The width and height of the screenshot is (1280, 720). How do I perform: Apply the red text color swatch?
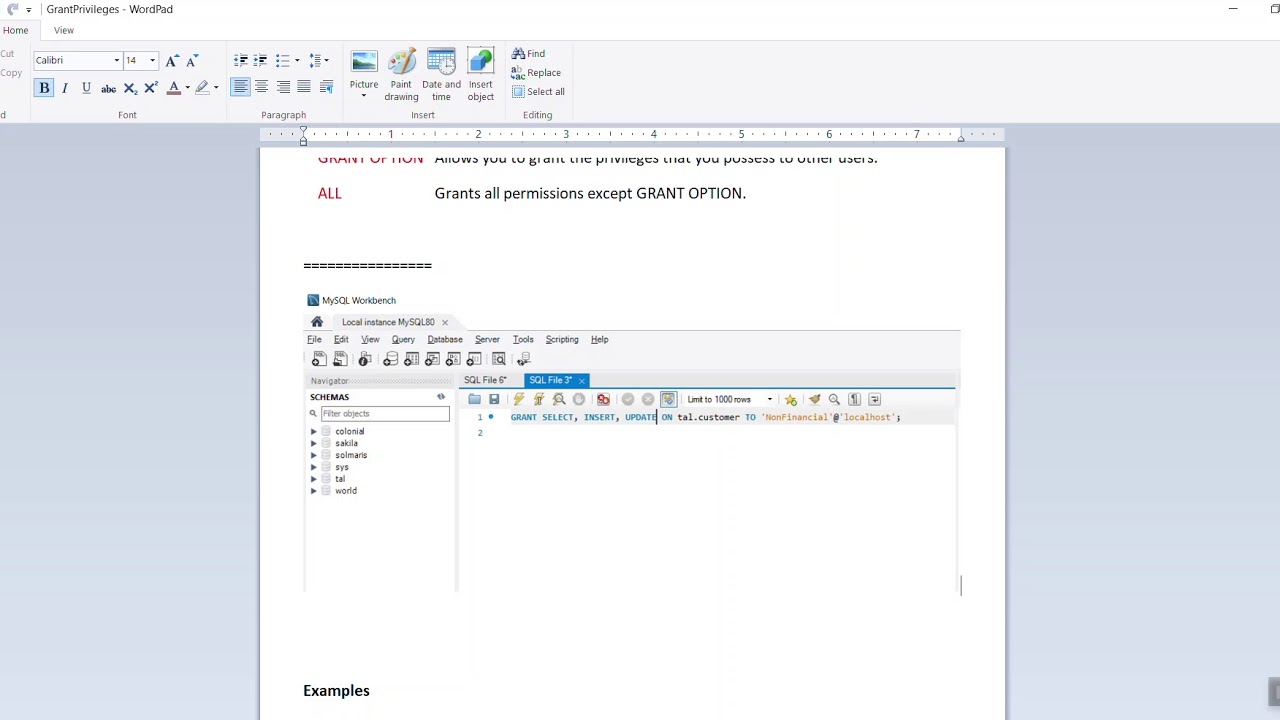coord(174,88)
